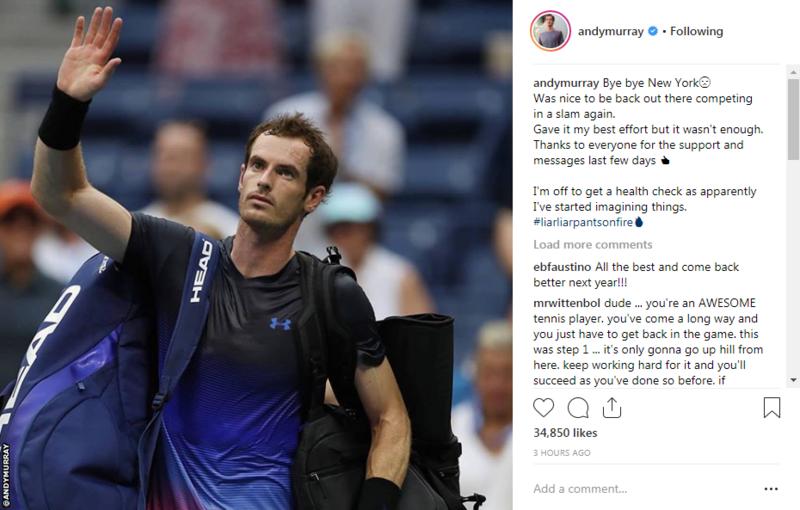Toggle the Following status button

point(696,31)
